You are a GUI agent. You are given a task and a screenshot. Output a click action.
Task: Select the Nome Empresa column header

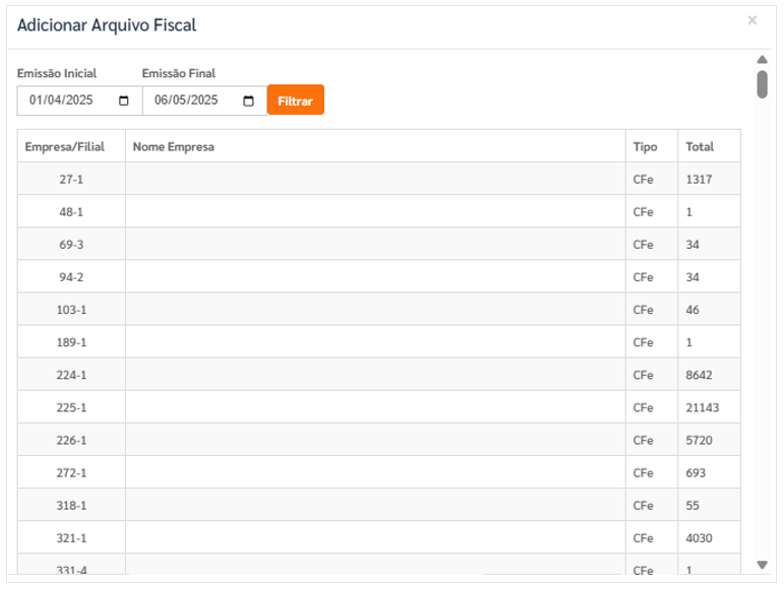[x=376, y=146]
